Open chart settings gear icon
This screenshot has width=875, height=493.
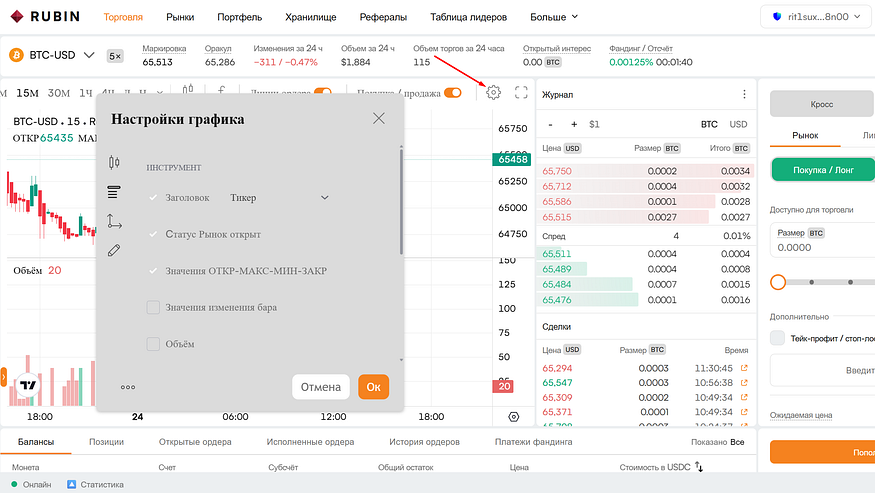point(493,92)
